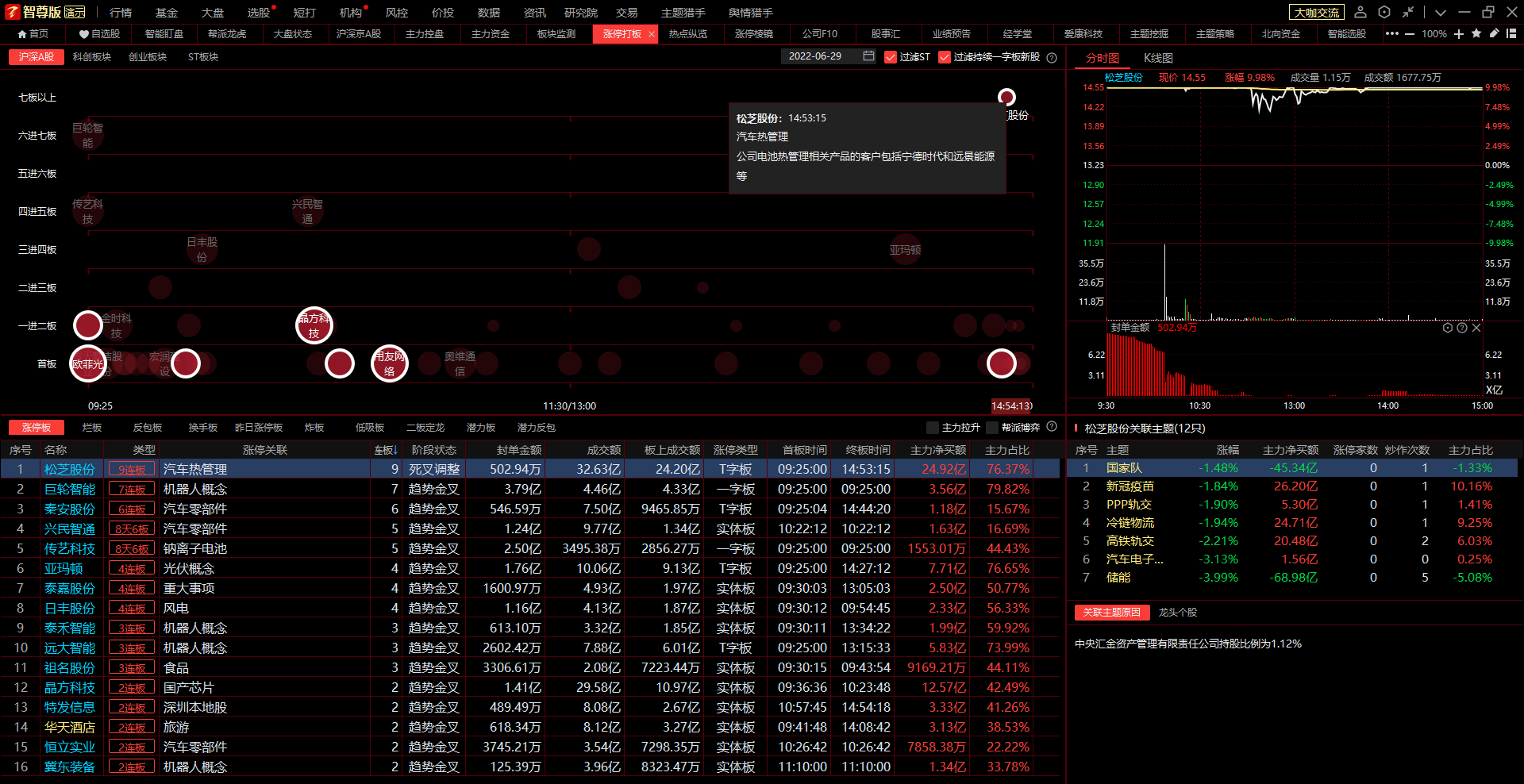The height and width of the screenshot is (784, 1524).
Task: Toggle the 主力拉升 checkbox
Action: (933, 428)
